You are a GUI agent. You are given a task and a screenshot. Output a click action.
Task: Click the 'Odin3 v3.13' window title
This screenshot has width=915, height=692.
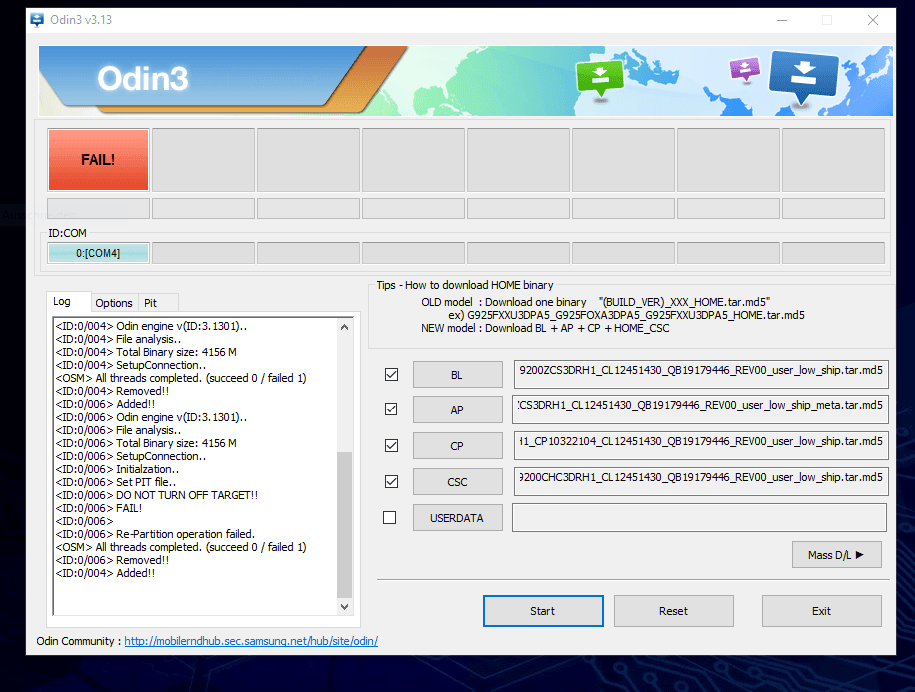(81, 20)
